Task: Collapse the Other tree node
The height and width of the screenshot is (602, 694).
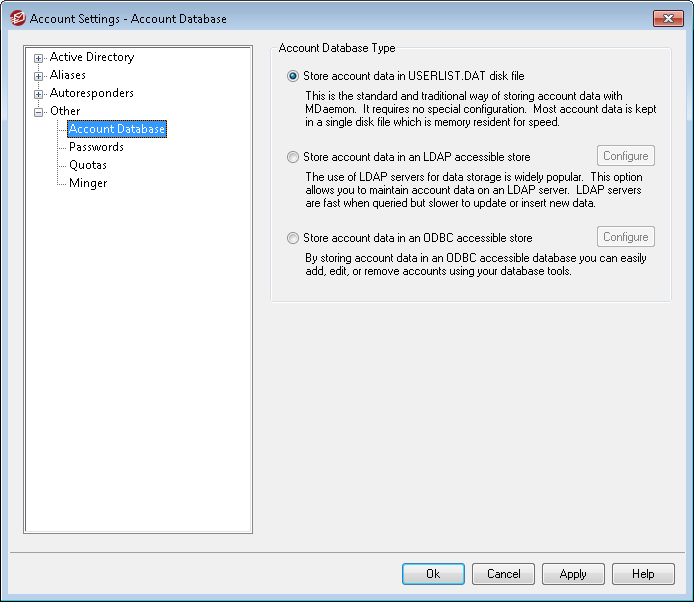Action: pos(39,112)
